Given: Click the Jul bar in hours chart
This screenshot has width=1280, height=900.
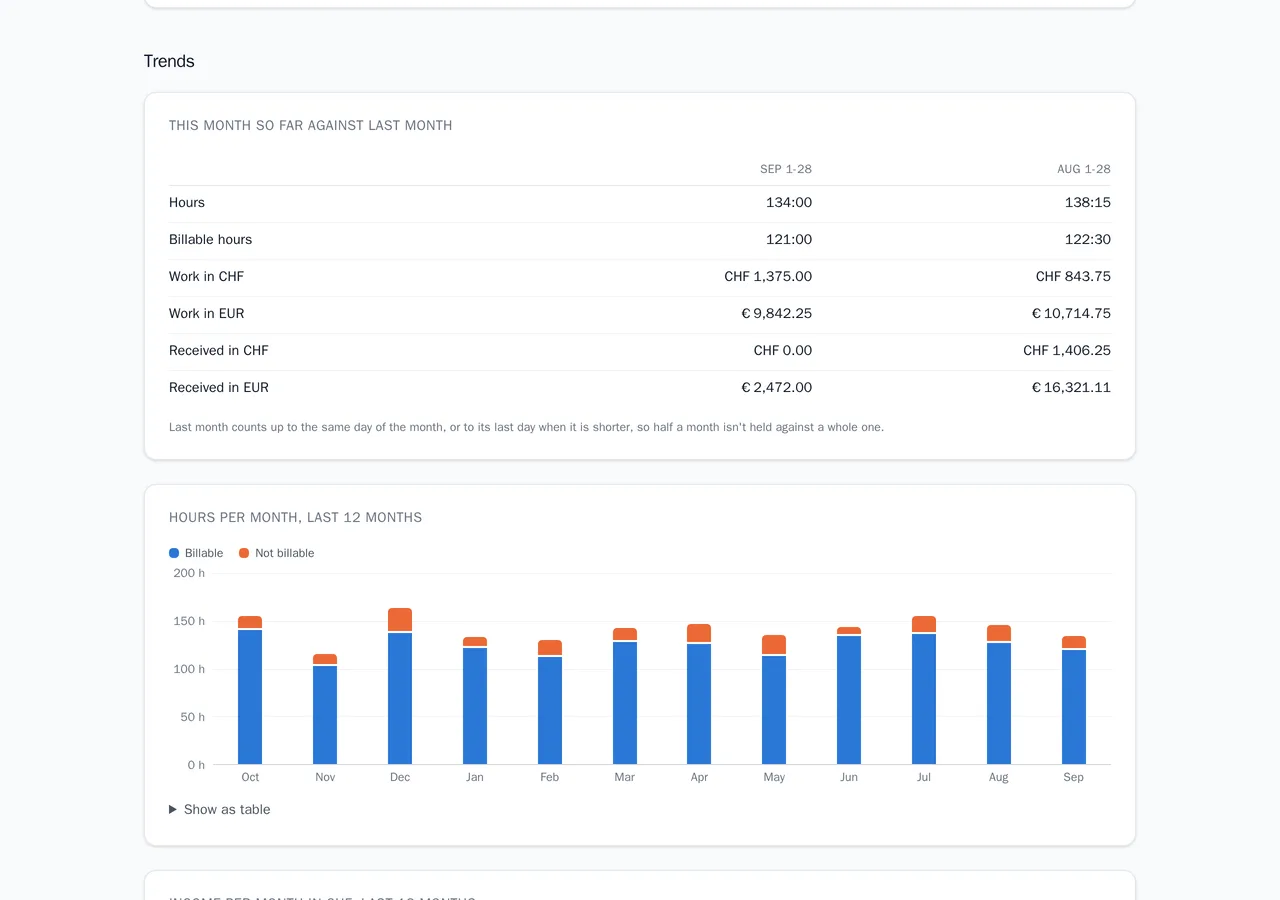Looking at the screenshot, I should (x=924, y=690).
